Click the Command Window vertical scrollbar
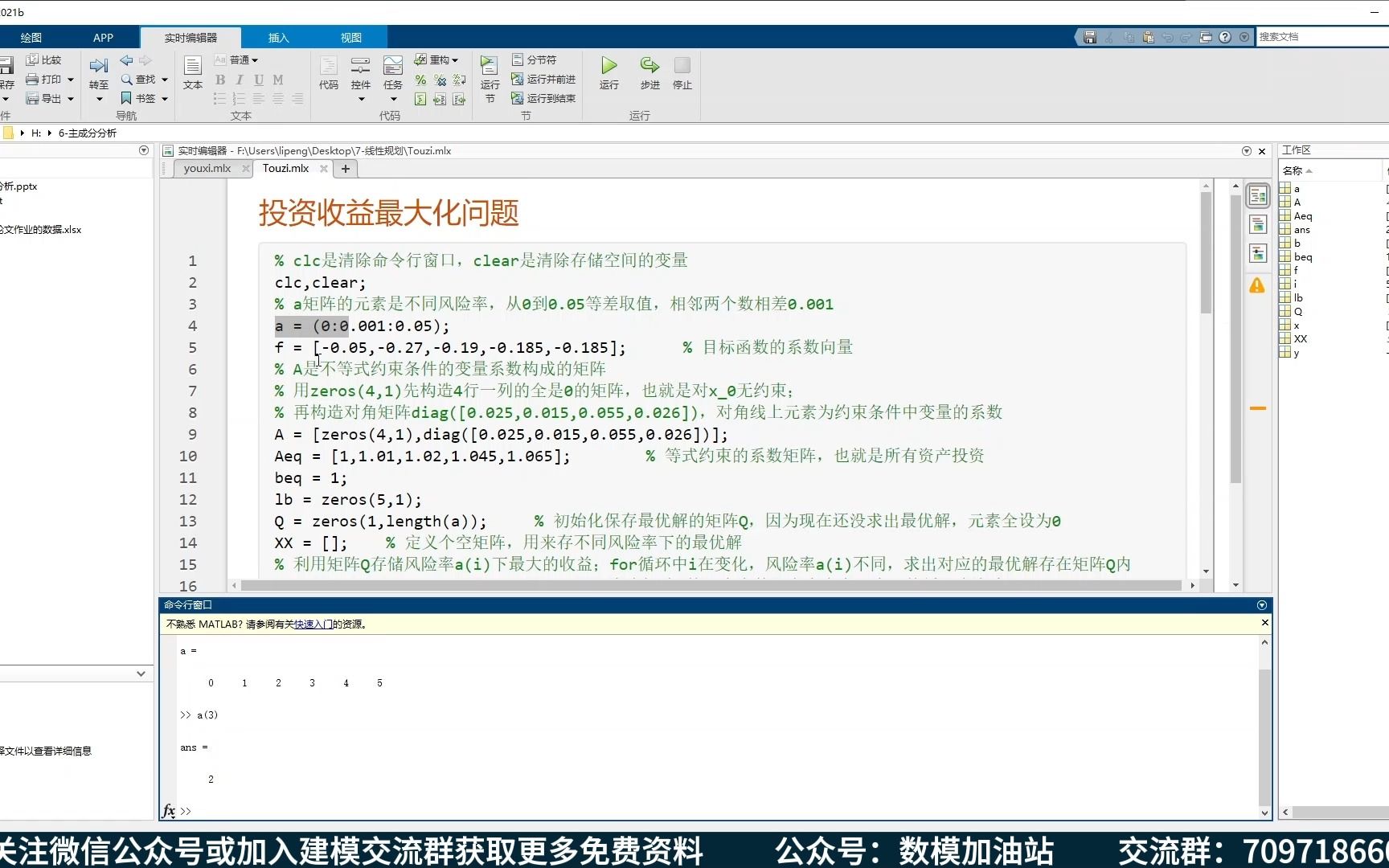The image size is (1389, 868). [1264, 737]
